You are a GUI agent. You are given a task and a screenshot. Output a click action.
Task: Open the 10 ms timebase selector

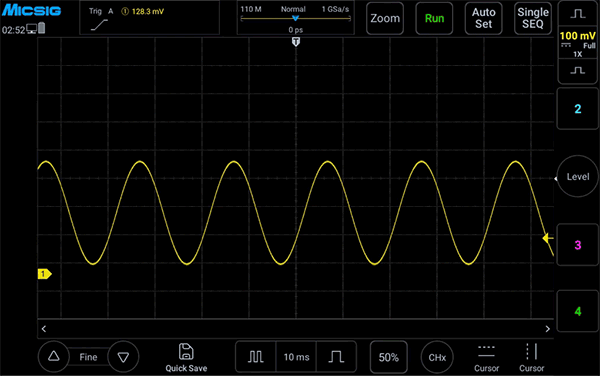(296, 357)
